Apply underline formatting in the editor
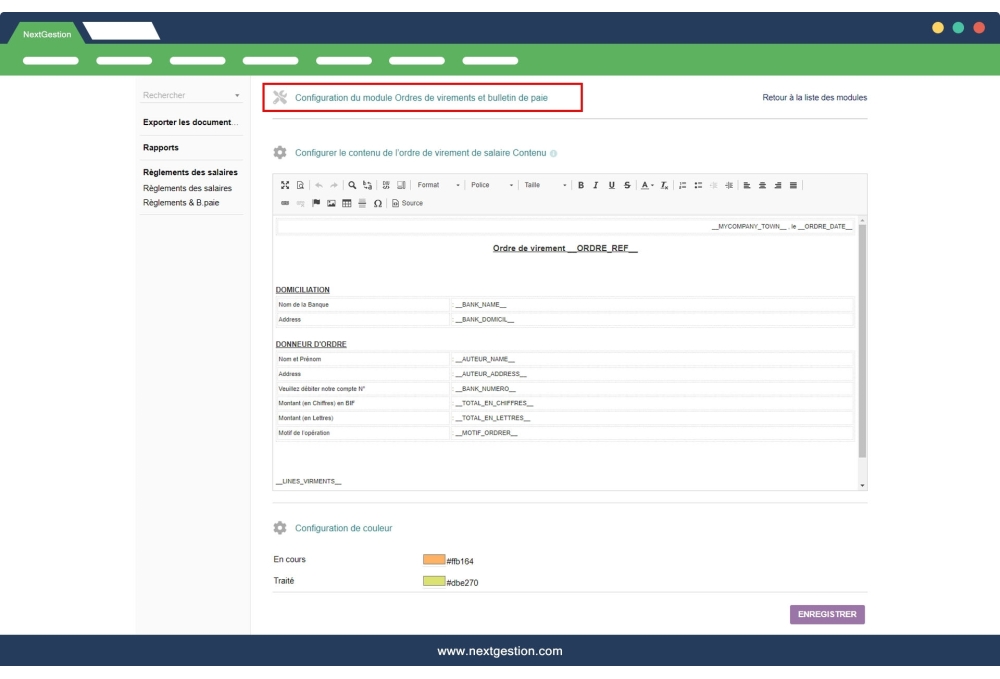The height and width of the screenshot is (679, 1000). click(x=612, y=185)
